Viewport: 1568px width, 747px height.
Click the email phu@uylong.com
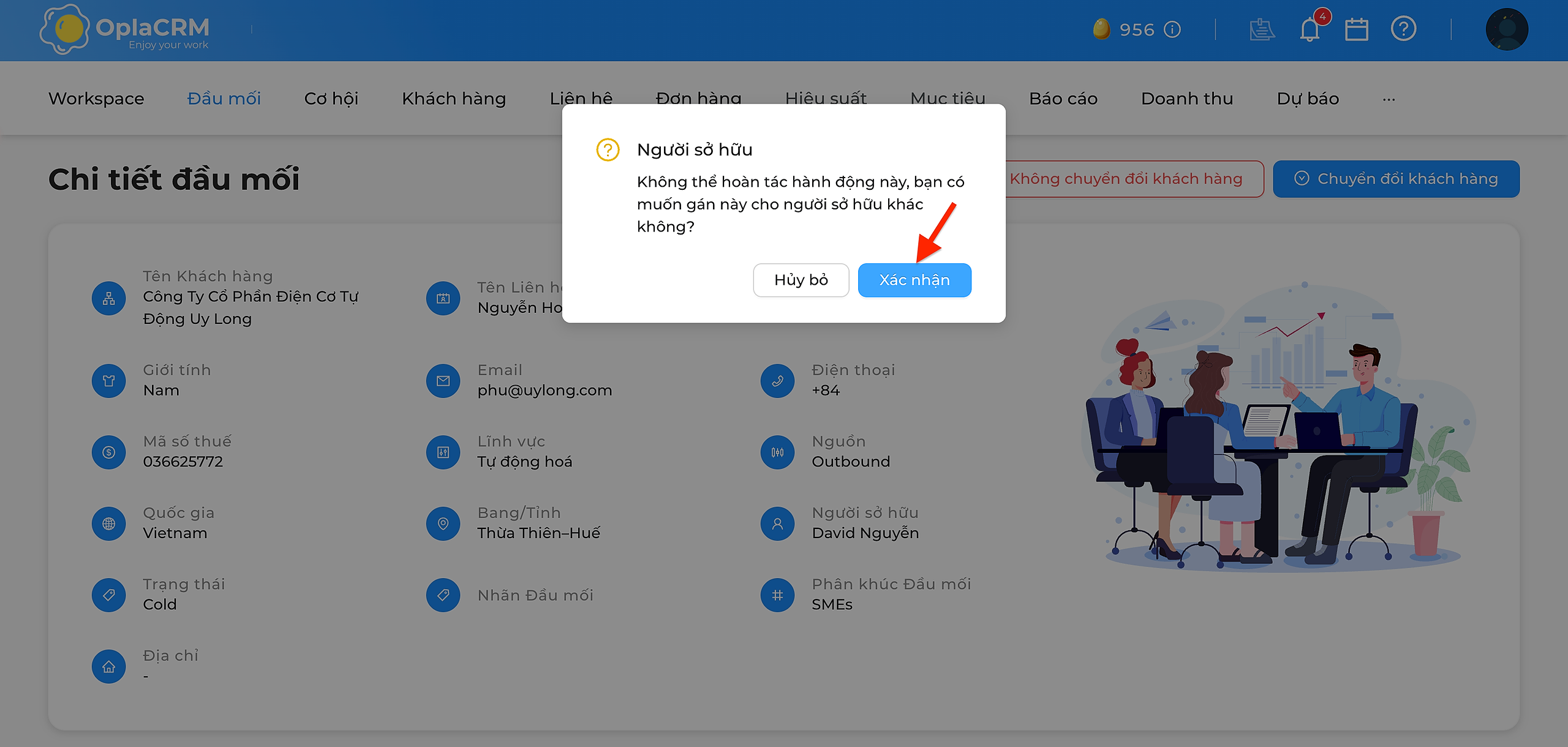tap(545, 390)
